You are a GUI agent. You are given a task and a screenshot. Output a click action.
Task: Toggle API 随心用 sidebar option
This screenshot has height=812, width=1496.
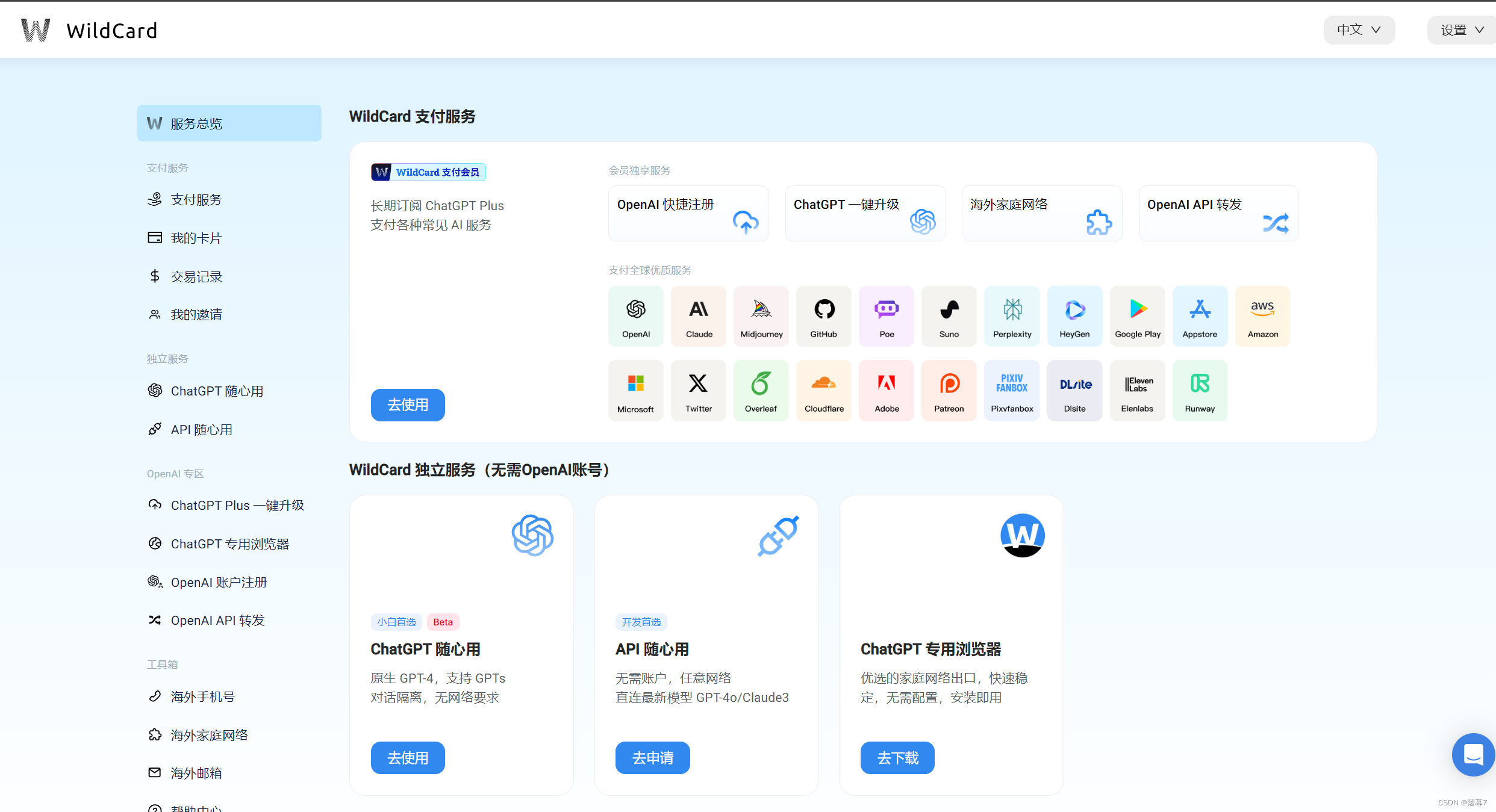point(203,430)
